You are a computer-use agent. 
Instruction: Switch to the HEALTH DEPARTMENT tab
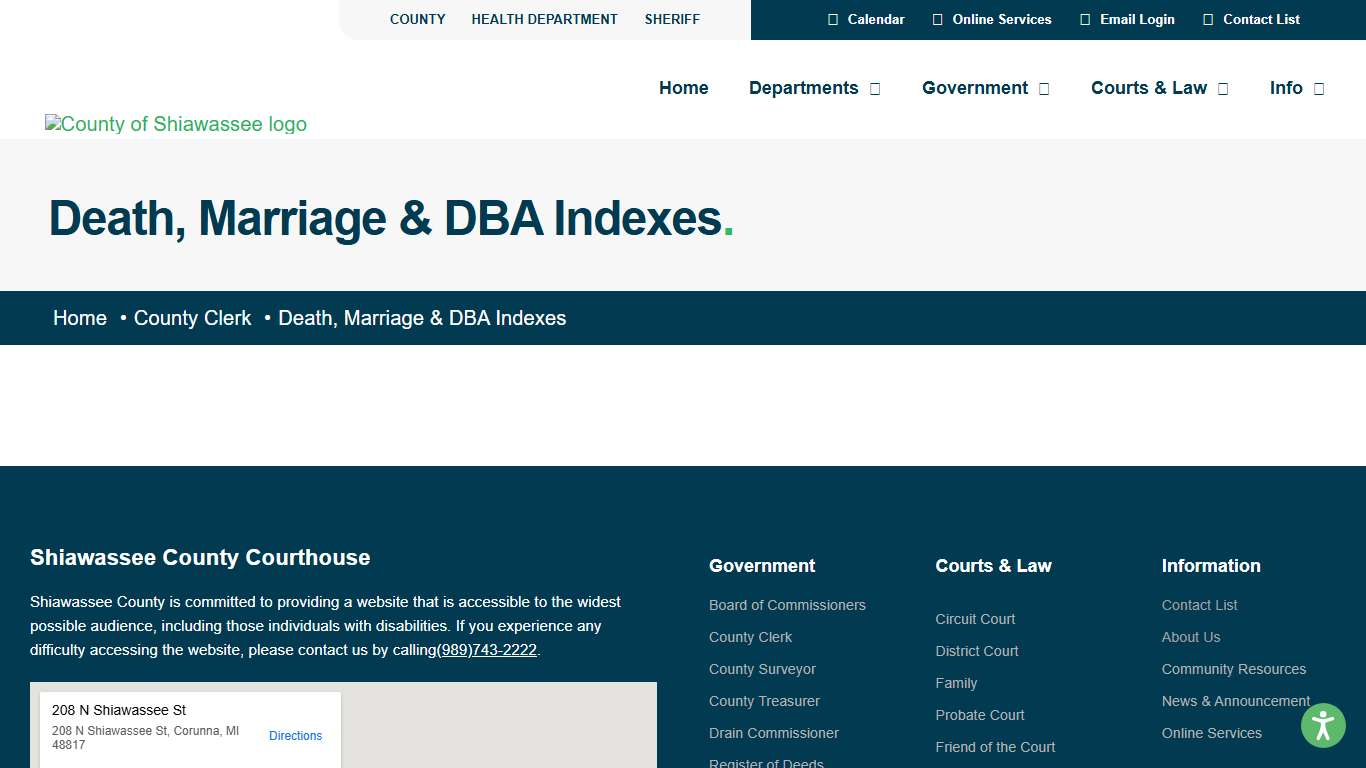point(544,19)
